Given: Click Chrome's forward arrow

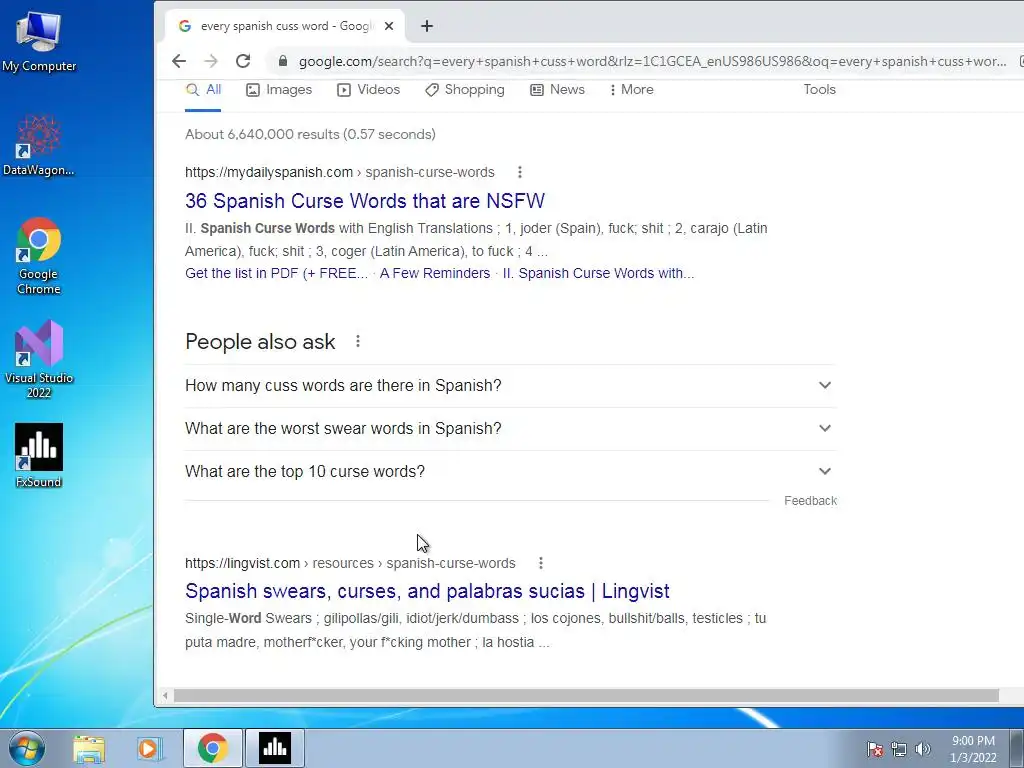Looking at the screenshot, I should [x=211, y=61].
